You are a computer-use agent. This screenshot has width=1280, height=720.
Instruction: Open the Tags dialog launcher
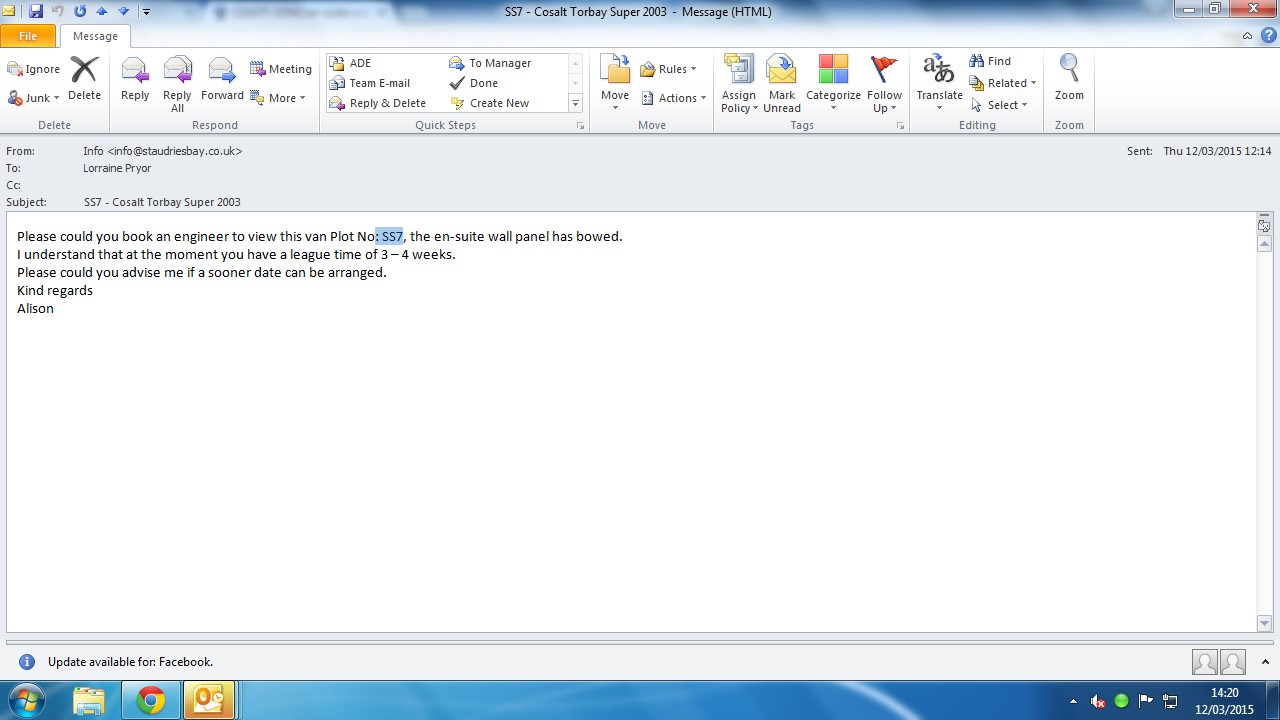[x=900, y=126]
